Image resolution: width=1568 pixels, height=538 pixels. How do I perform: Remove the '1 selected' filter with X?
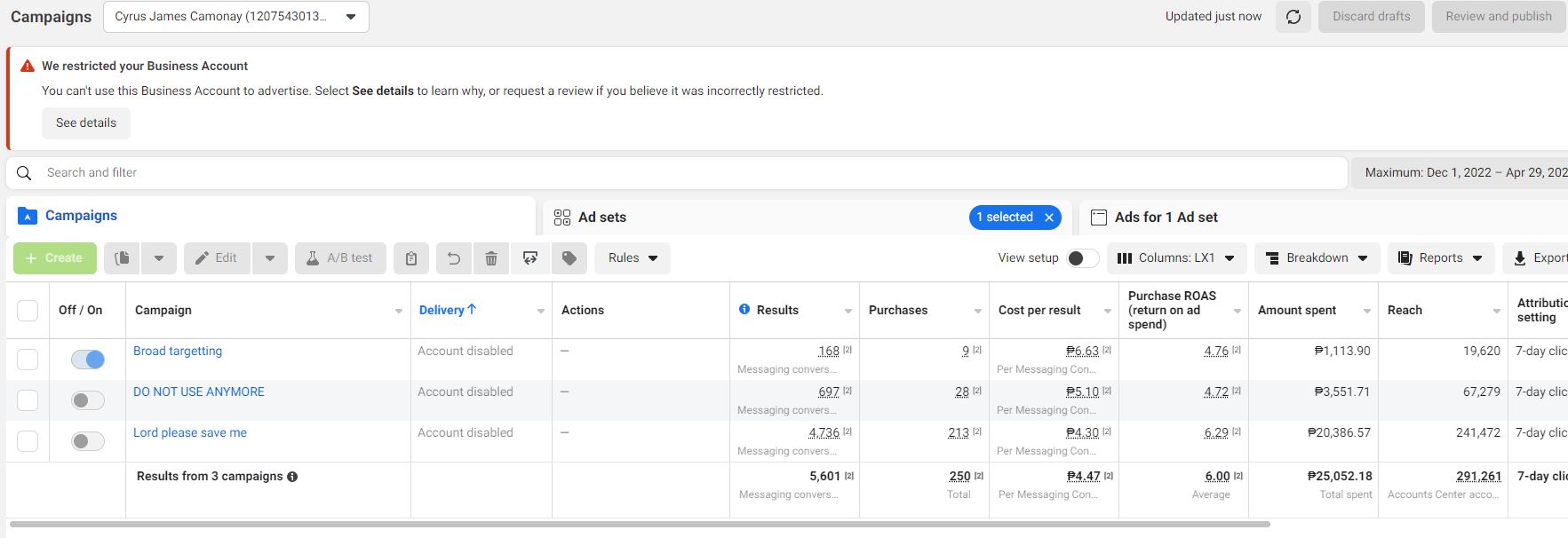[x=1049, y=218]
